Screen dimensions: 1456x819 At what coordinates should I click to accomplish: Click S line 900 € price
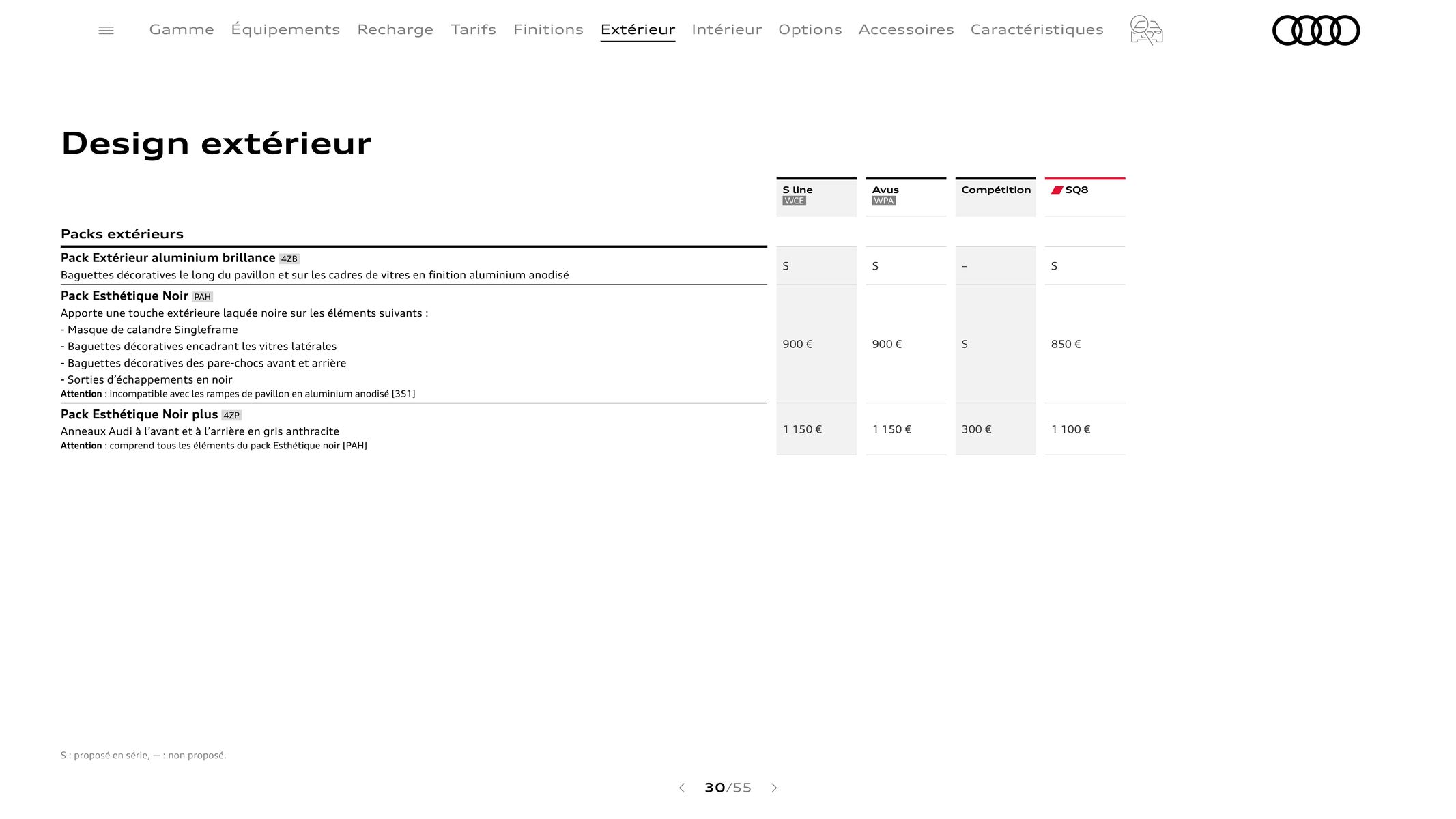point(797,344)
